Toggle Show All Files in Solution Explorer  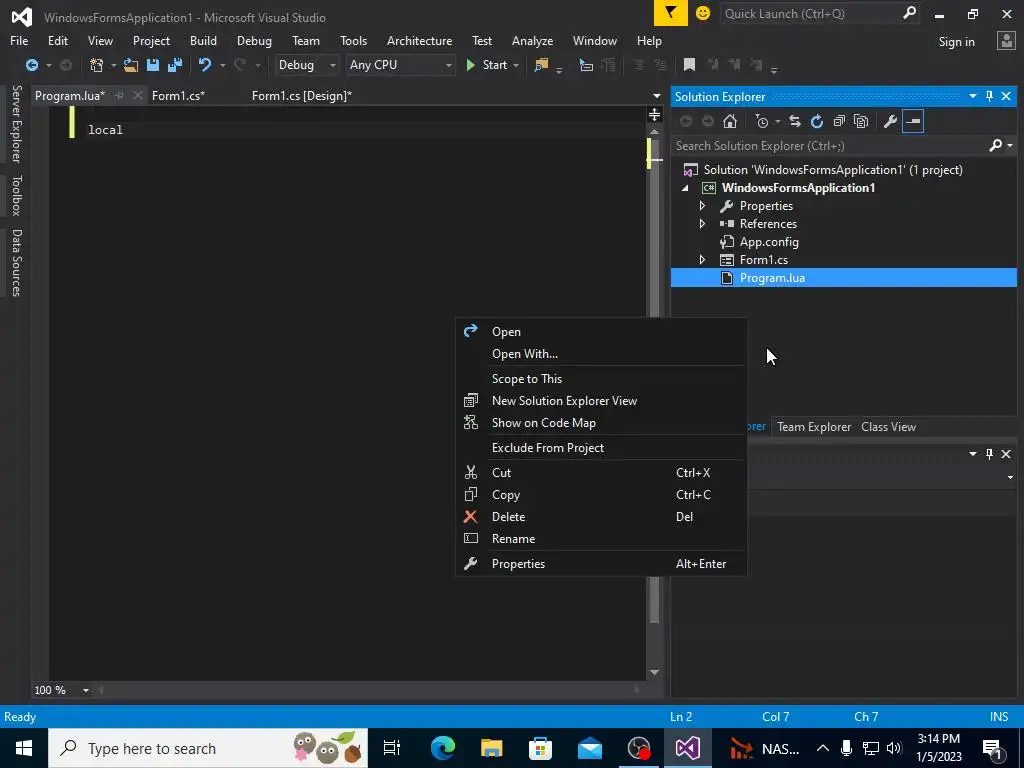[x=861, y=121]
